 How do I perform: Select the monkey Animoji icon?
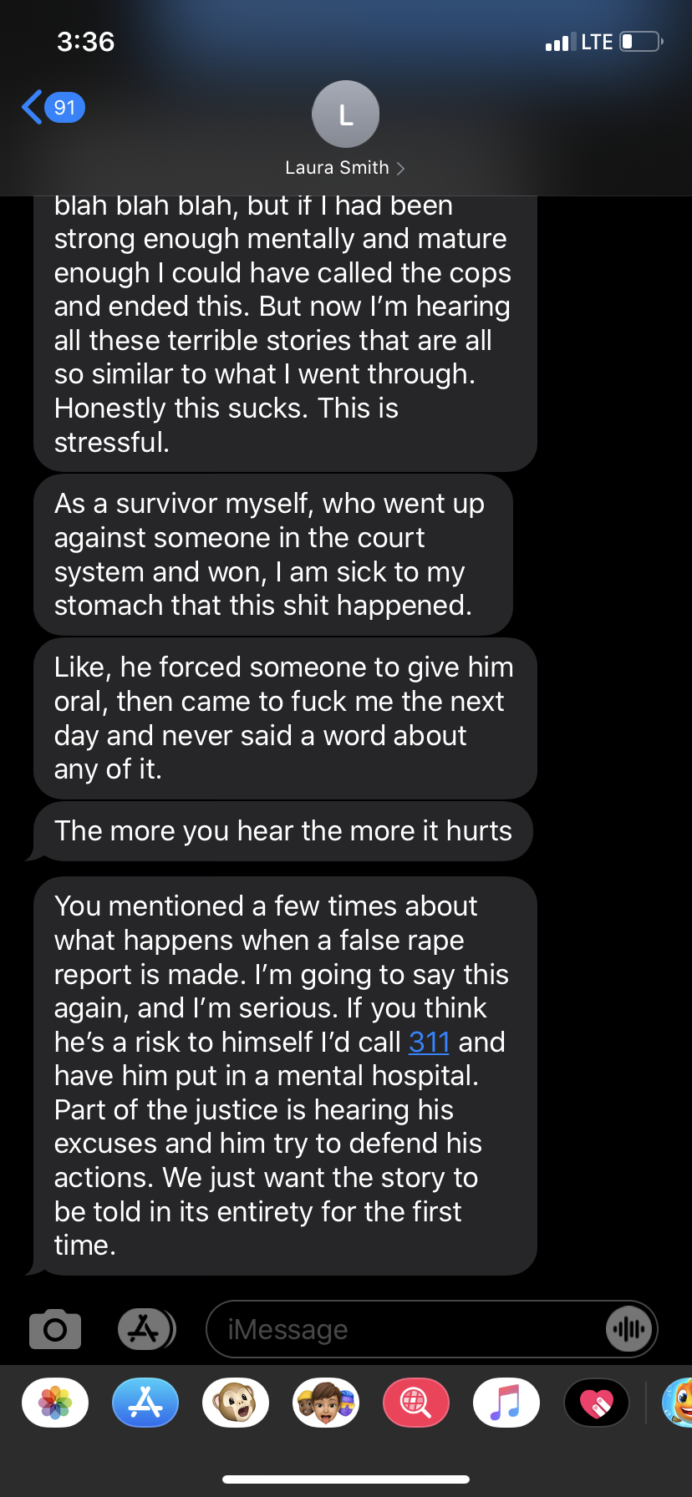[235, 1403]
